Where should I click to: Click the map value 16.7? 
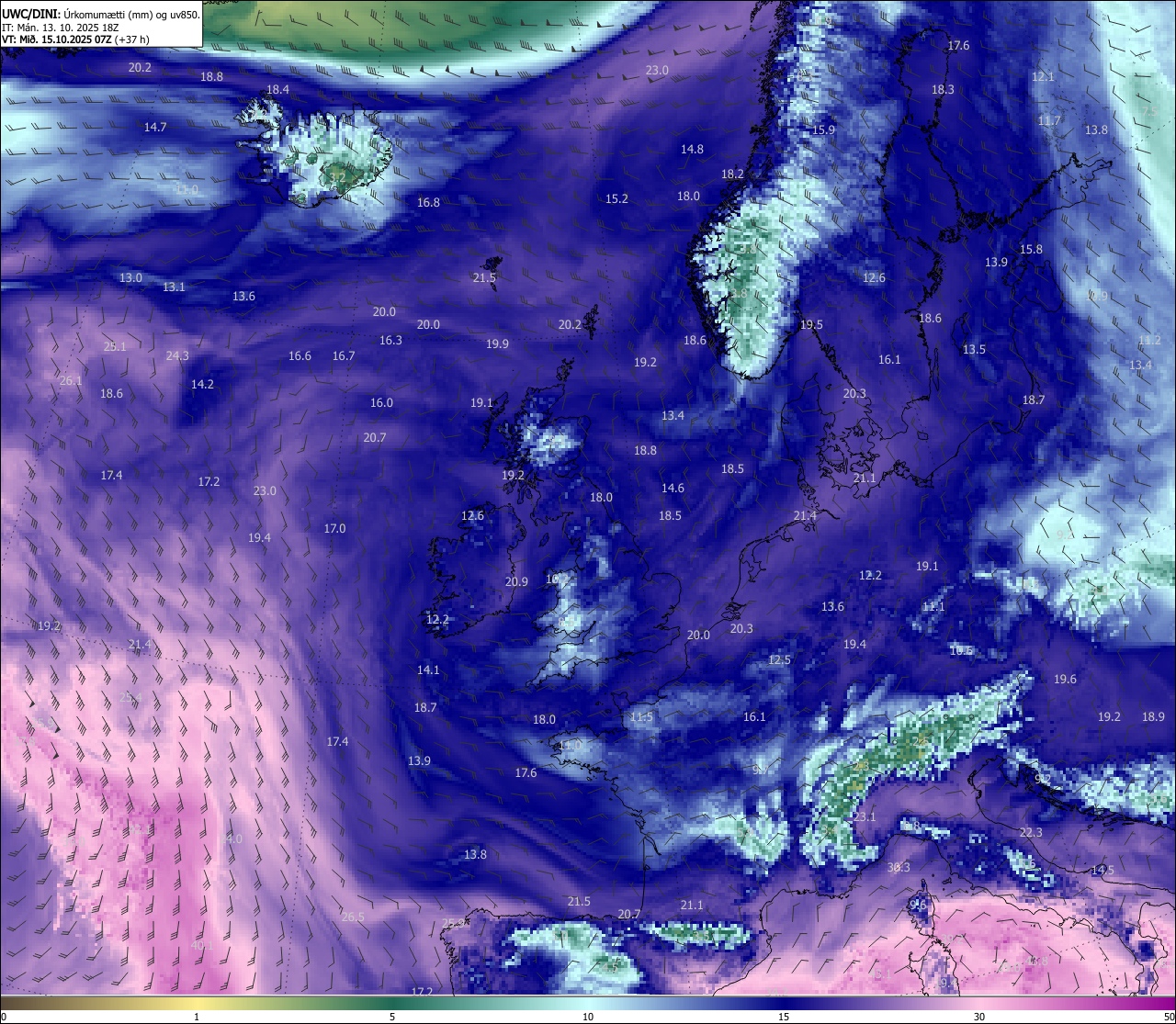[x=344, y=355]
